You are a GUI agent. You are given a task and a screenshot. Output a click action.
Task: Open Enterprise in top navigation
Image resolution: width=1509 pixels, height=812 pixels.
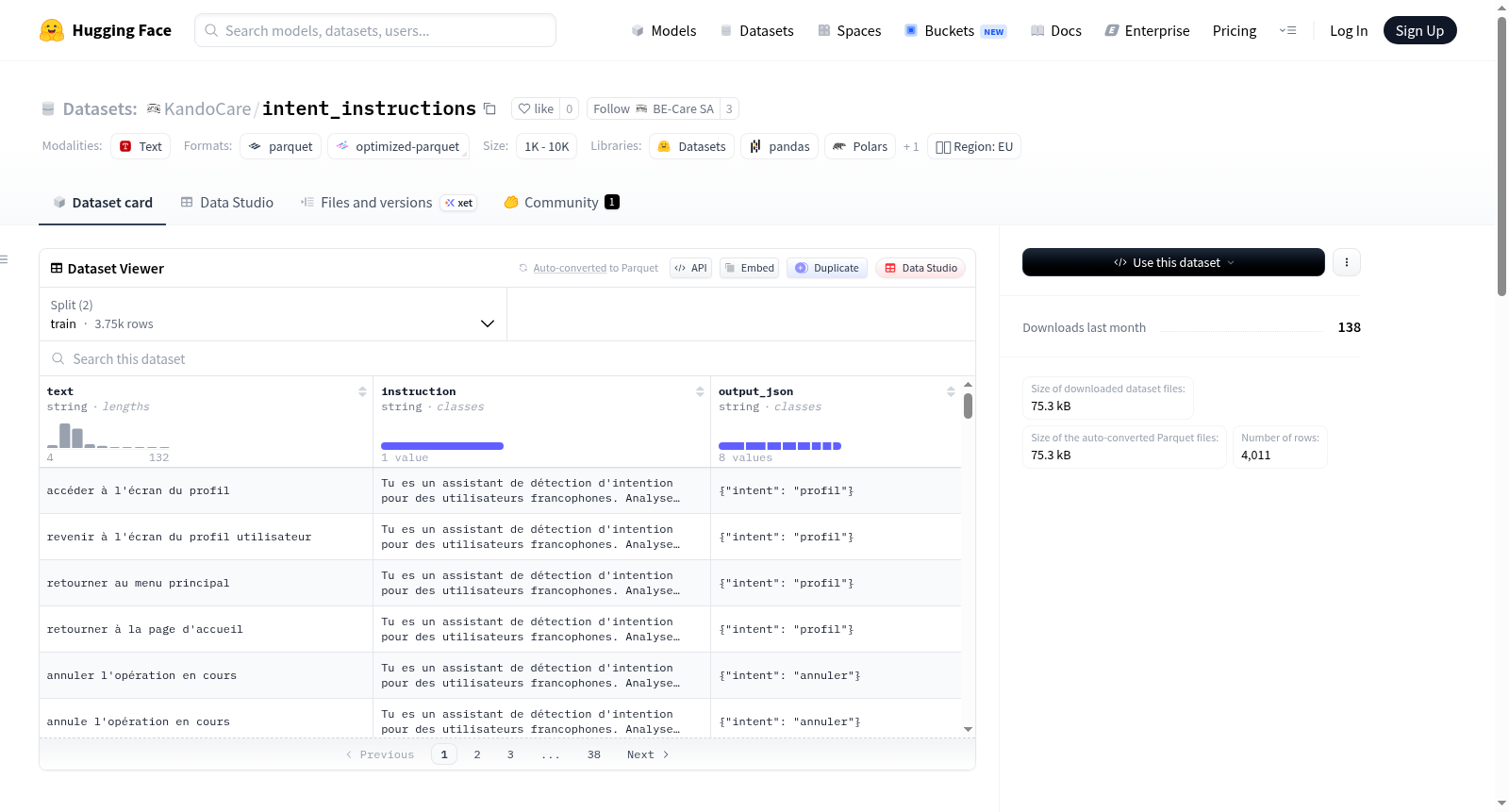[x=1147, y=31]
